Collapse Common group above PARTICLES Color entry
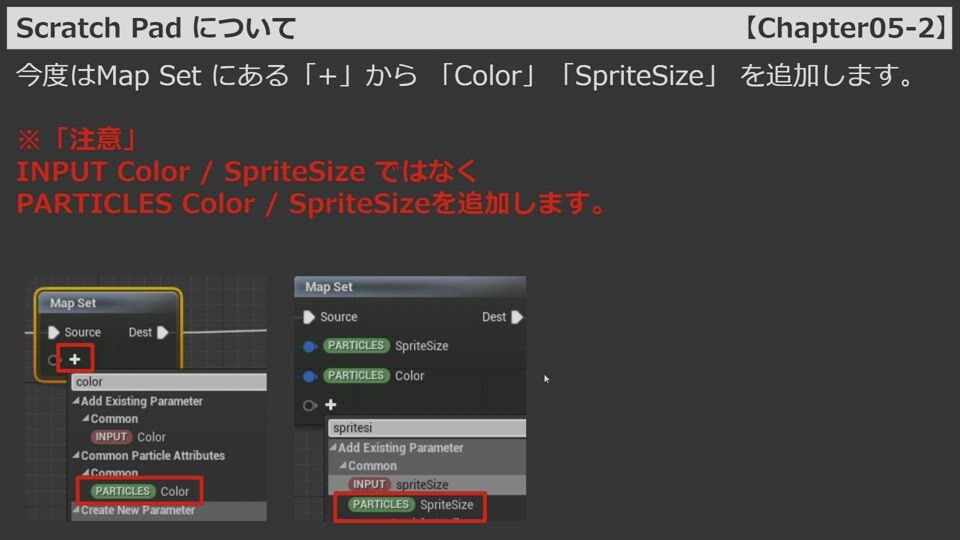Viewport: 960px width, 540px height. [86, 473]
